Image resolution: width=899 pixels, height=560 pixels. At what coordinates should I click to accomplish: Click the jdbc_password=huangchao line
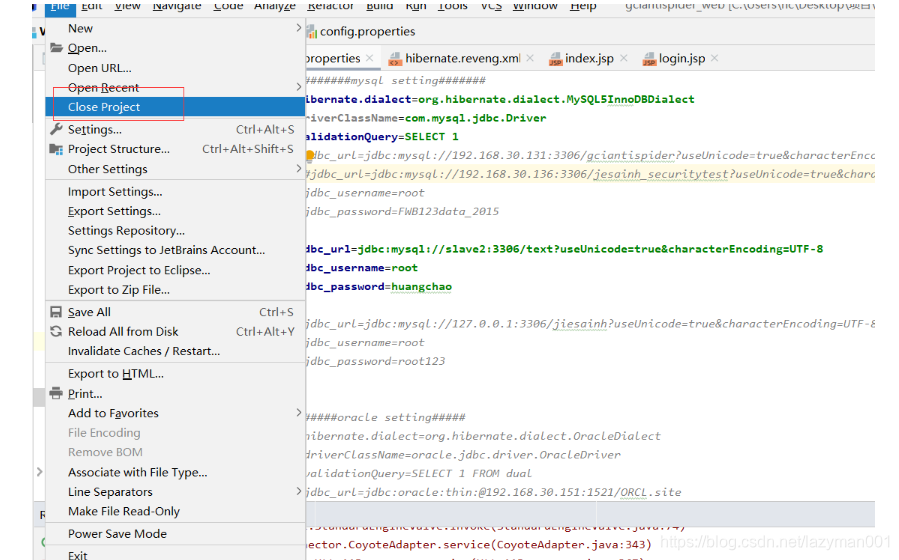tap(378, 287)
